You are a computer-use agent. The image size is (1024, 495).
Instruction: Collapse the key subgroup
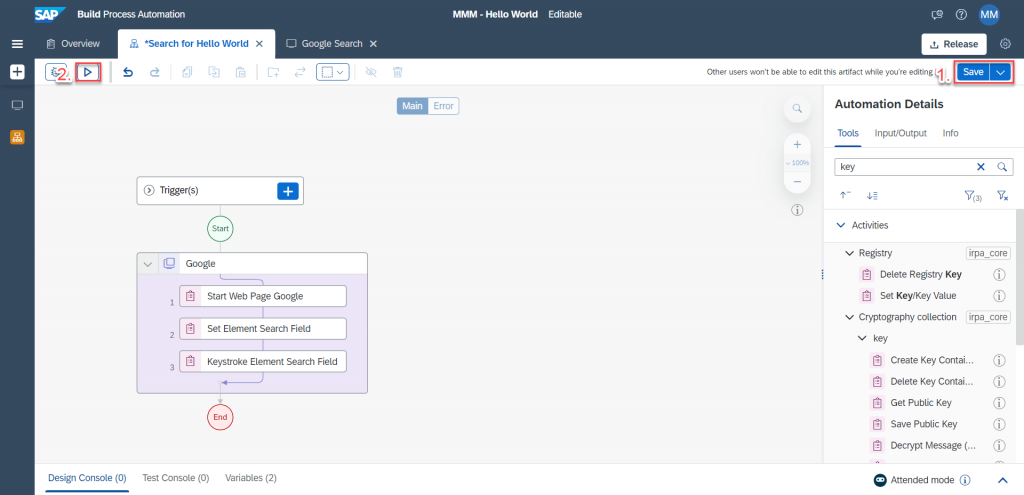pyautogui.click(x=861, y=338)
